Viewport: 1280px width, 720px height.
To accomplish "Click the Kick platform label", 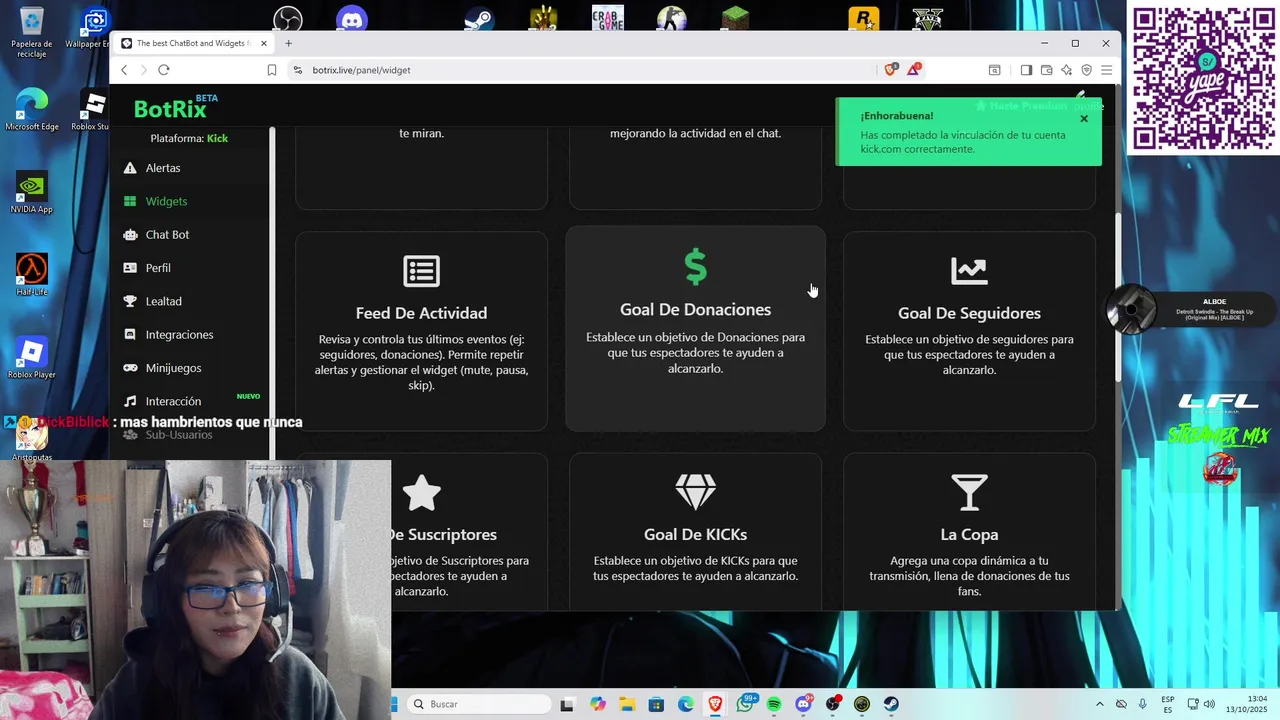I will [217, 138].
